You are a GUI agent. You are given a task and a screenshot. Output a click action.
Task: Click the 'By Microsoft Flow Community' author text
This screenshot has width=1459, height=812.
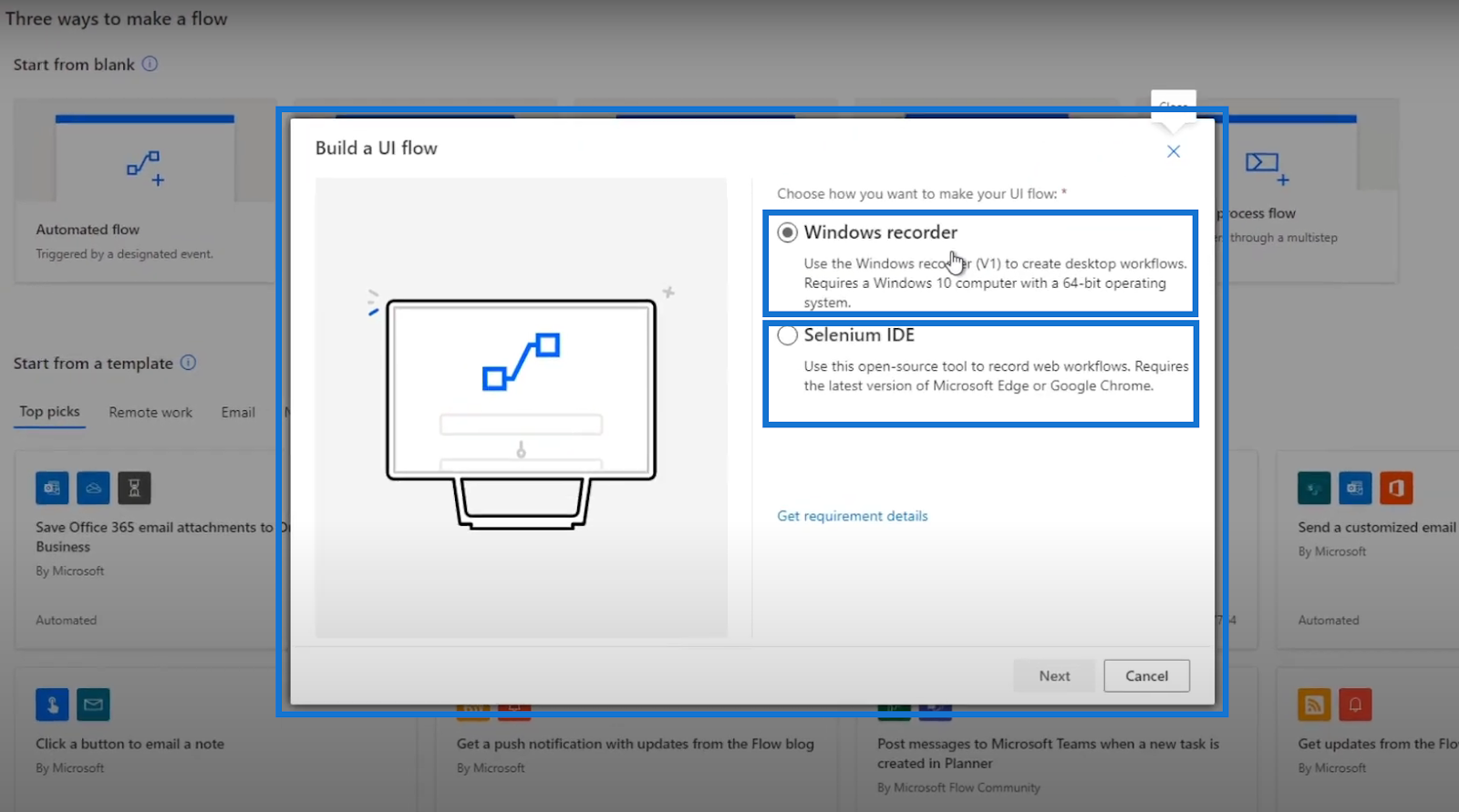958,787
